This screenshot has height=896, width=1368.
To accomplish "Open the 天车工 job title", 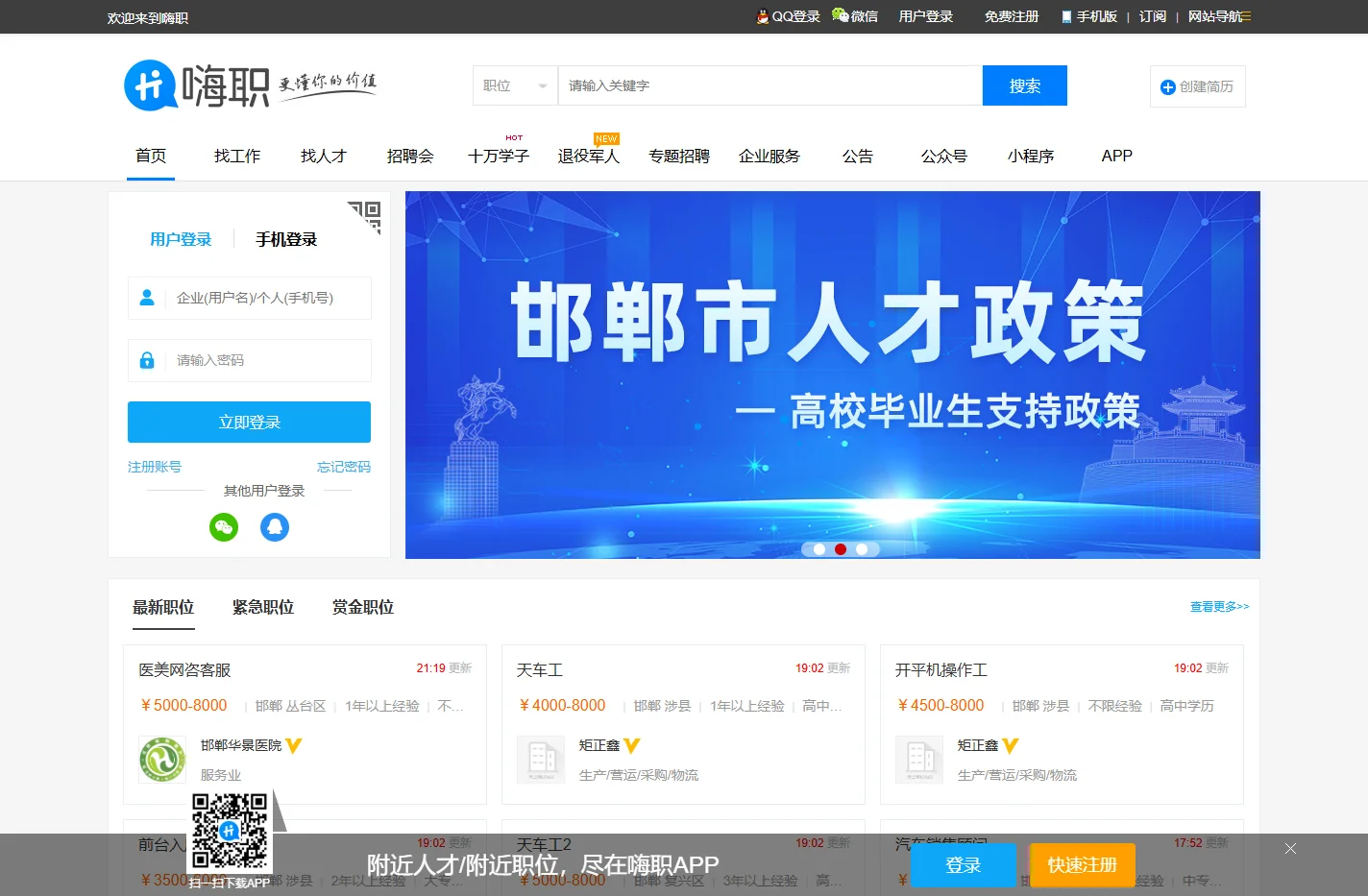I will tap(540, 669).
